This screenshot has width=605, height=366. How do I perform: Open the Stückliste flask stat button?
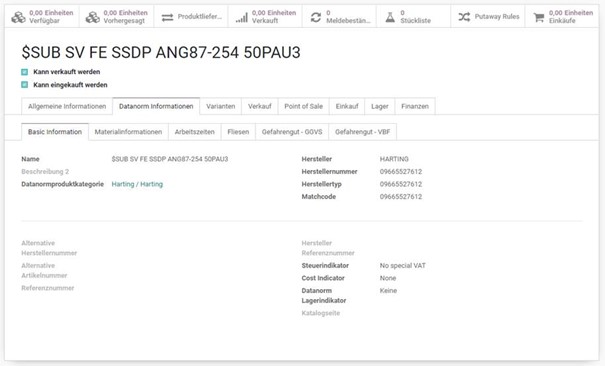[414, 17]
